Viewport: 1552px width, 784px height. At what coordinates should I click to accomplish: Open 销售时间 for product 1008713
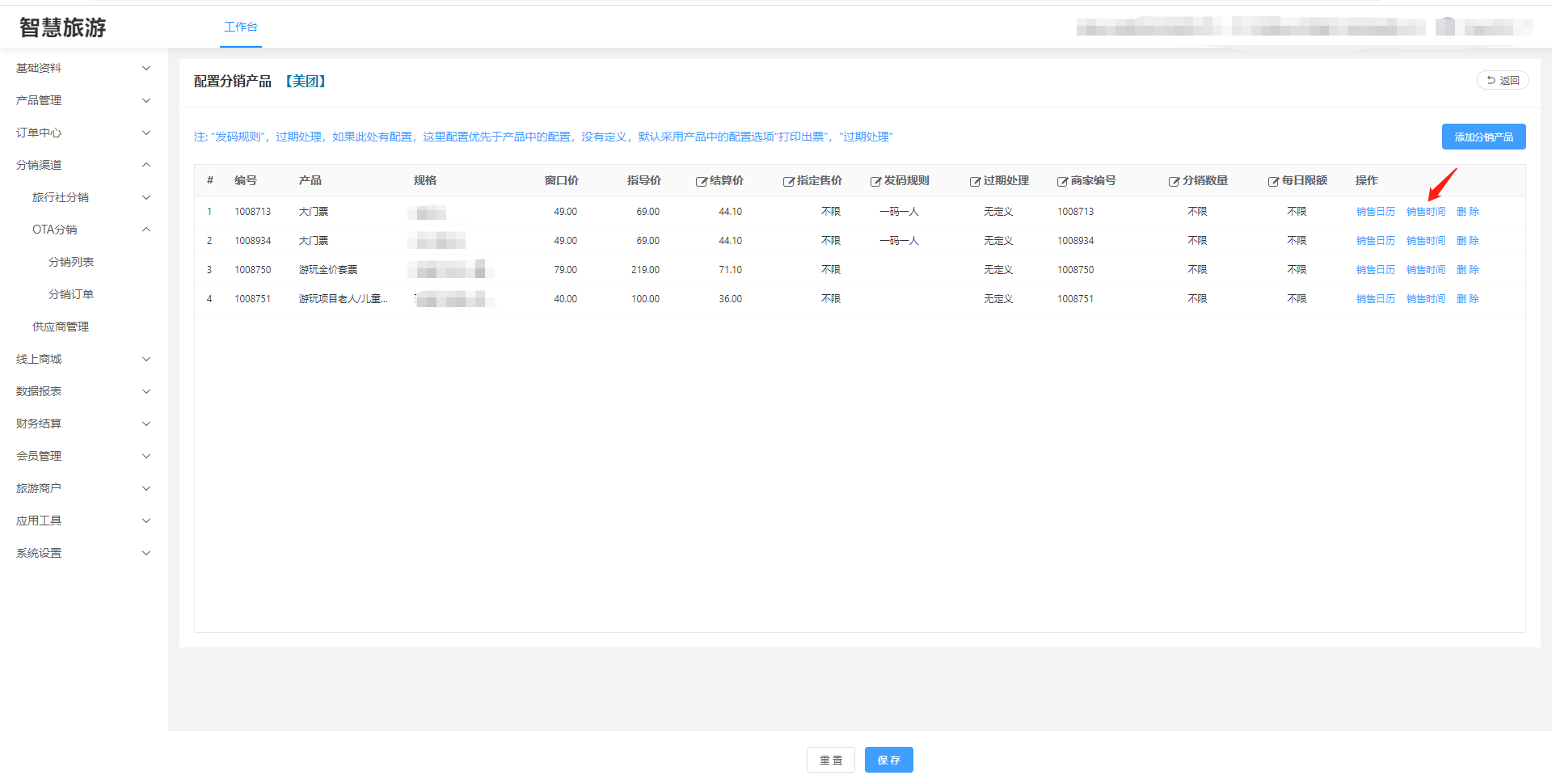1425,212
